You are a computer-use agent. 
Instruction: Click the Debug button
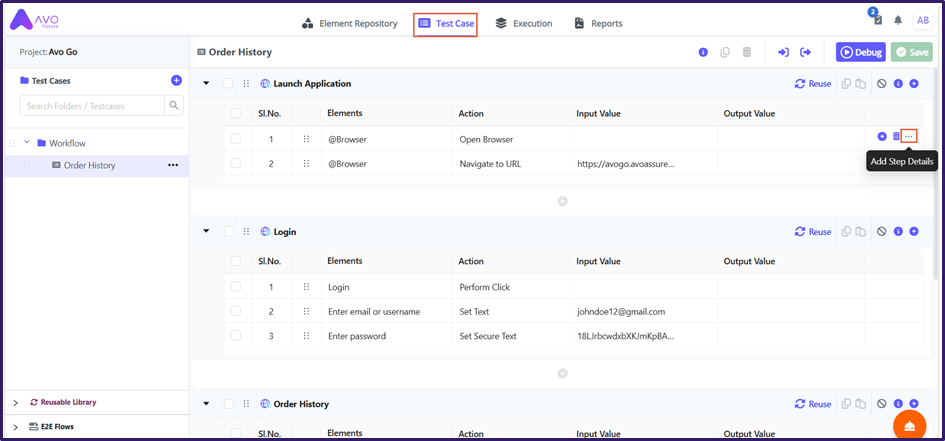(x=860, y=52)
